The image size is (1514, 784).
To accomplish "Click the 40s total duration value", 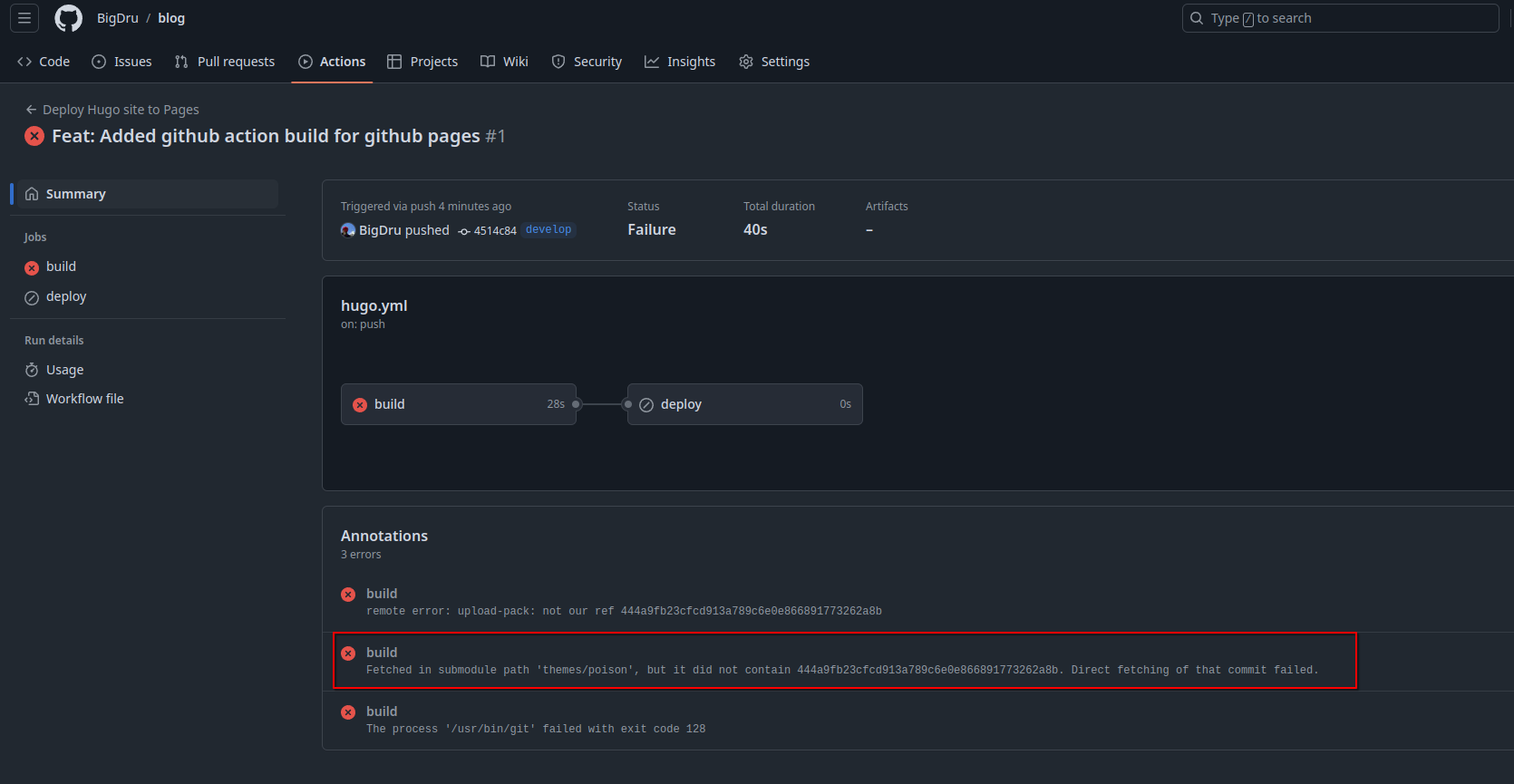I will pos(755,230).
